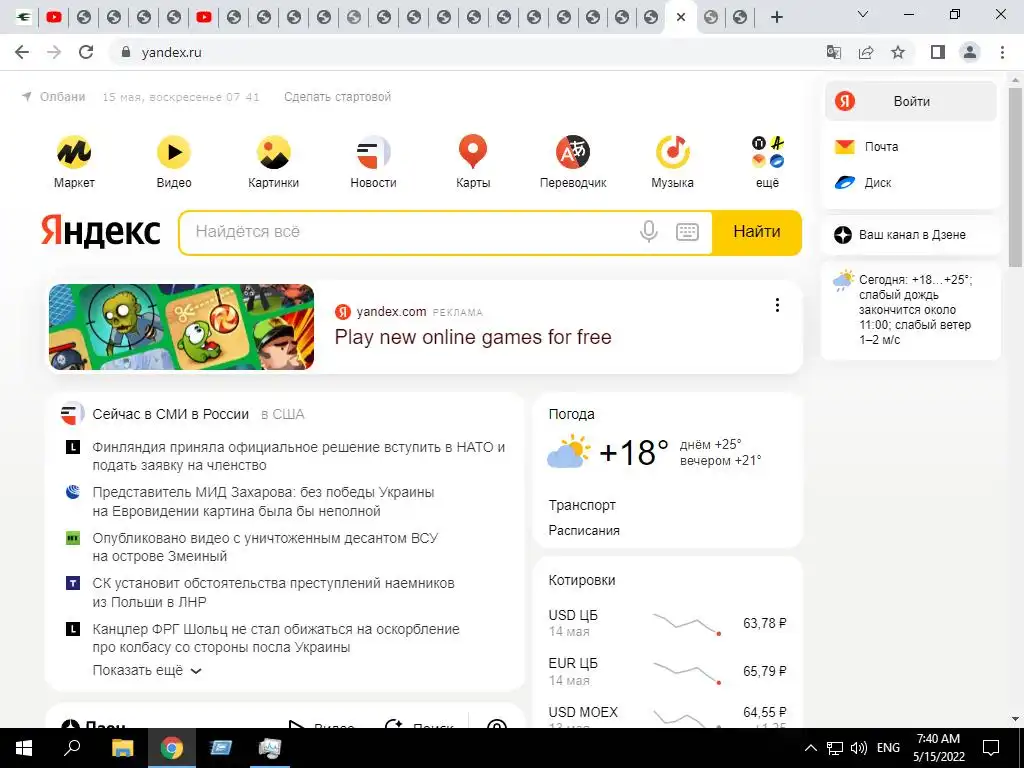
Task: Open news about остров Змеиный
Action: 265,547
